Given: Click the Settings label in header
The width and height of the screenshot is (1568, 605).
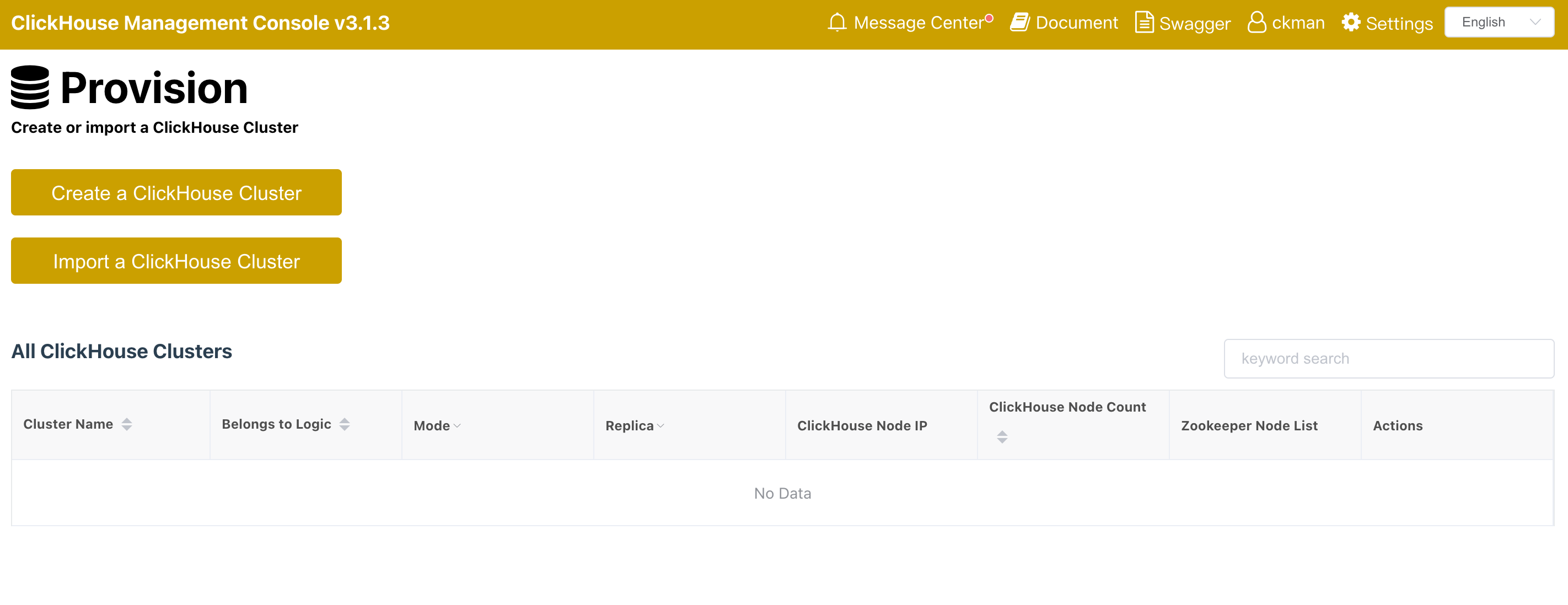Looking at the screenshot, I should (1399, 23).
